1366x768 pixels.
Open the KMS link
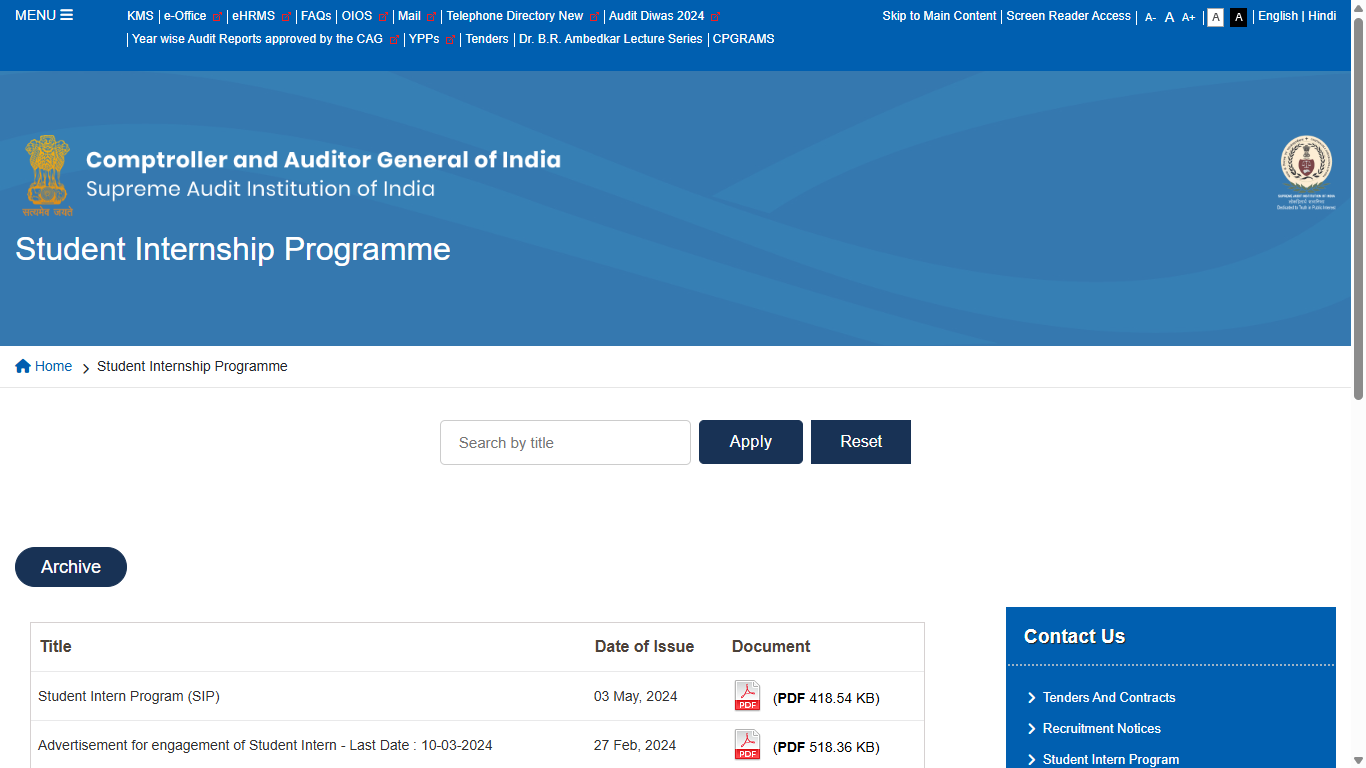click(x=140, y=16)
